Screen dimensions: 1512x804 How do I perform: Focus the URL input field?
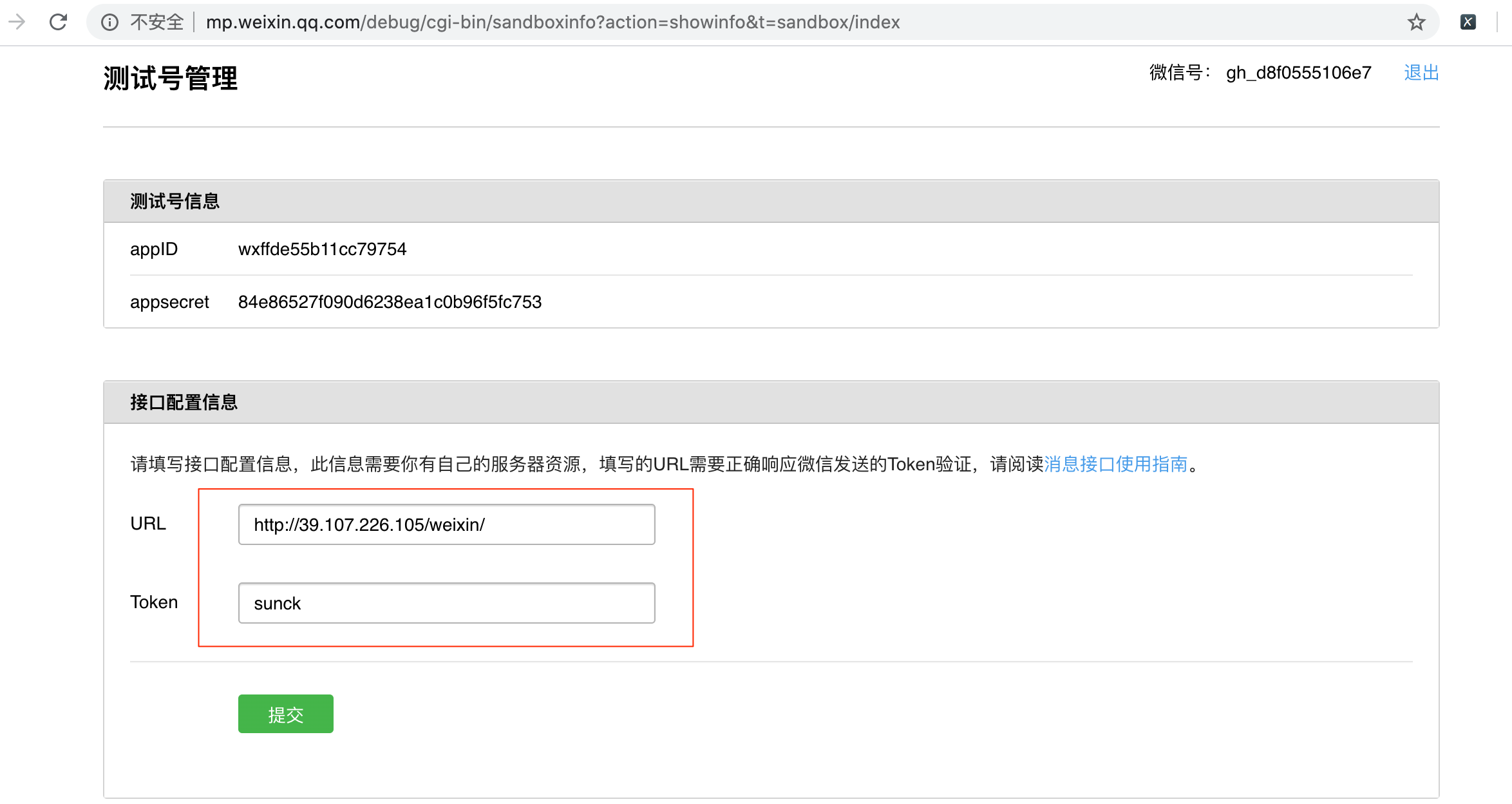point(446,524)
